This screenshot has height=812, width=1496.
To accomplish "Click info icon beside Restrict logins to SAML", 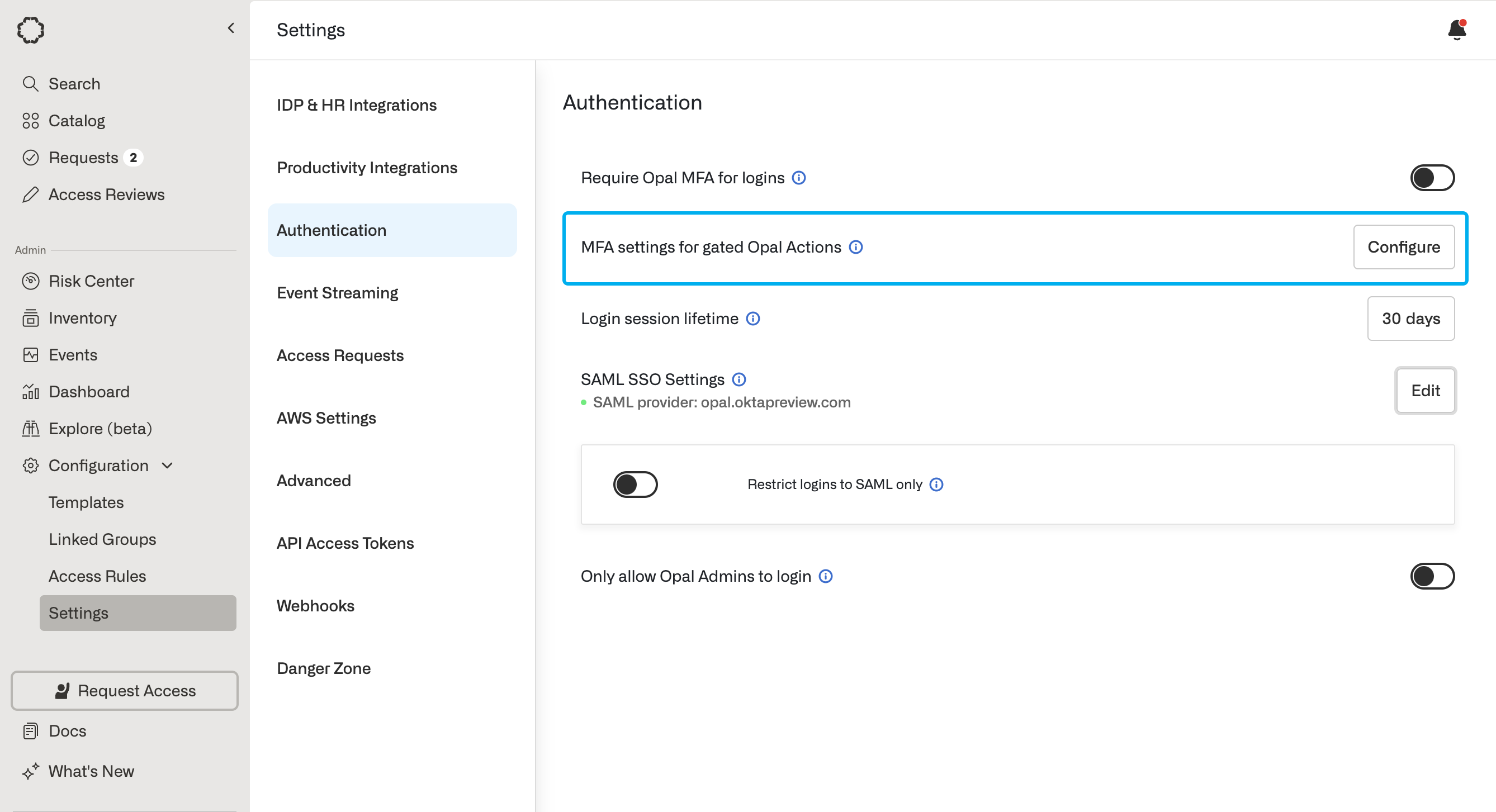I will [x=936, y=484].
